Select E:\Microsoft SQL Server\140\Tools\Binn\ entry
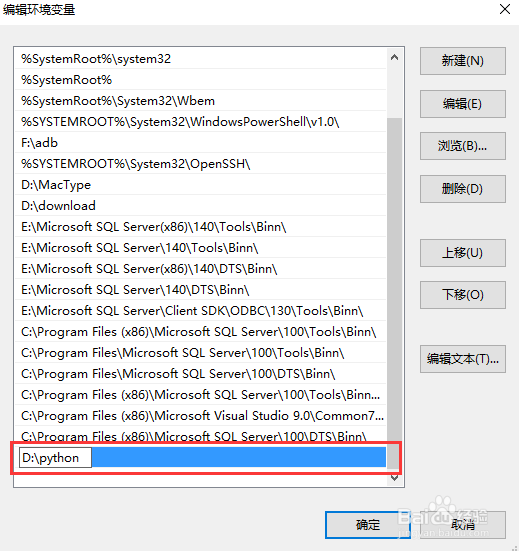Screen dimensions: 519x551 pyautogui.click(x=200, y=248)
